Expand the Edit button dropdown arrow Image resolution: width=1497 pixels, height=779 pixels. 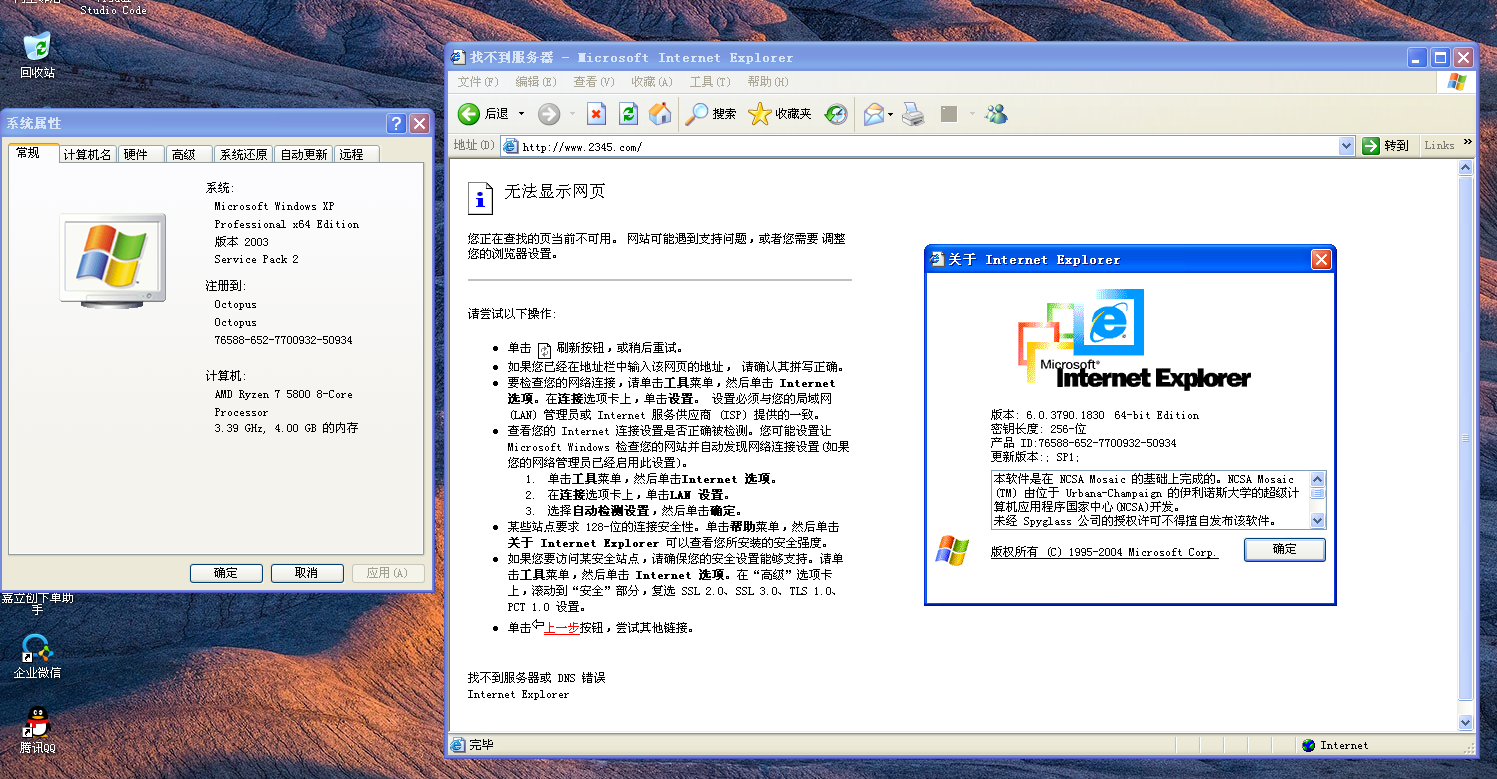coord(971,114)
